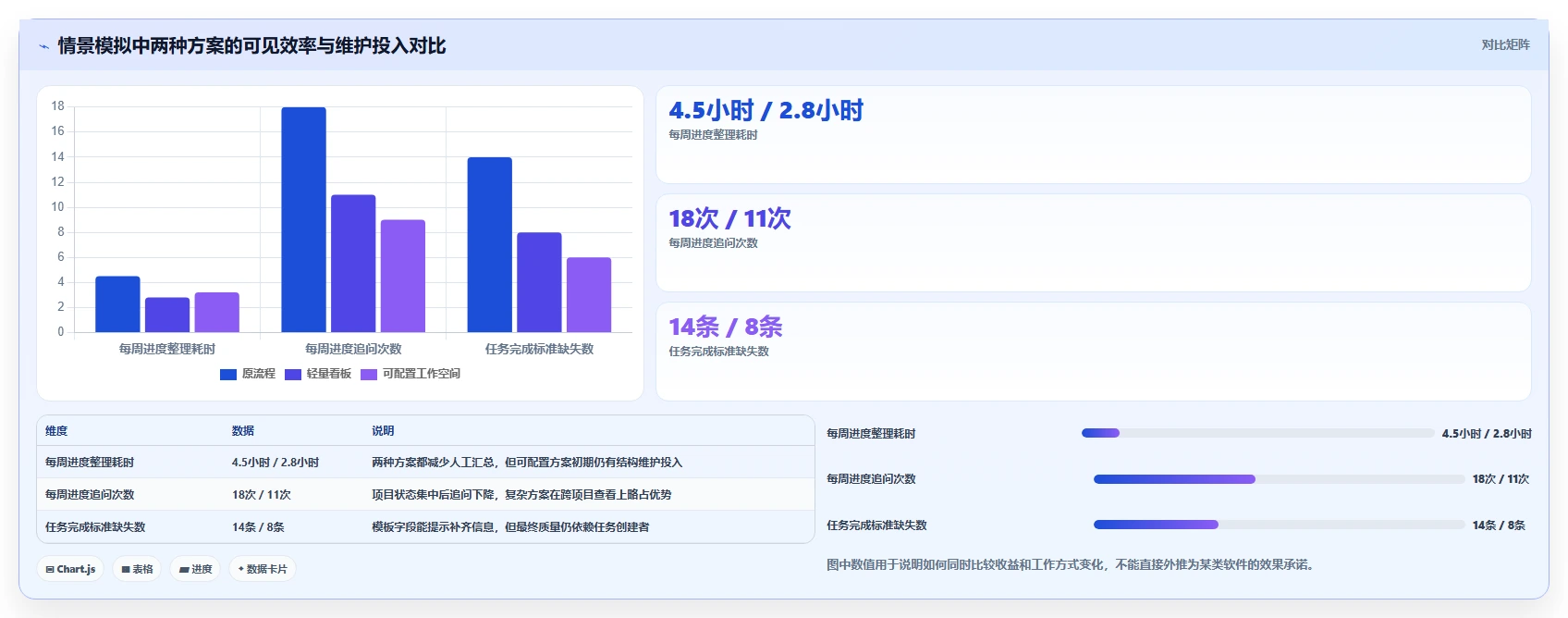This screenshot has height=618, width=1568.
Task: Click the dashboard title 情景模拟中两种方案
Action: click(x=251, y=46)
